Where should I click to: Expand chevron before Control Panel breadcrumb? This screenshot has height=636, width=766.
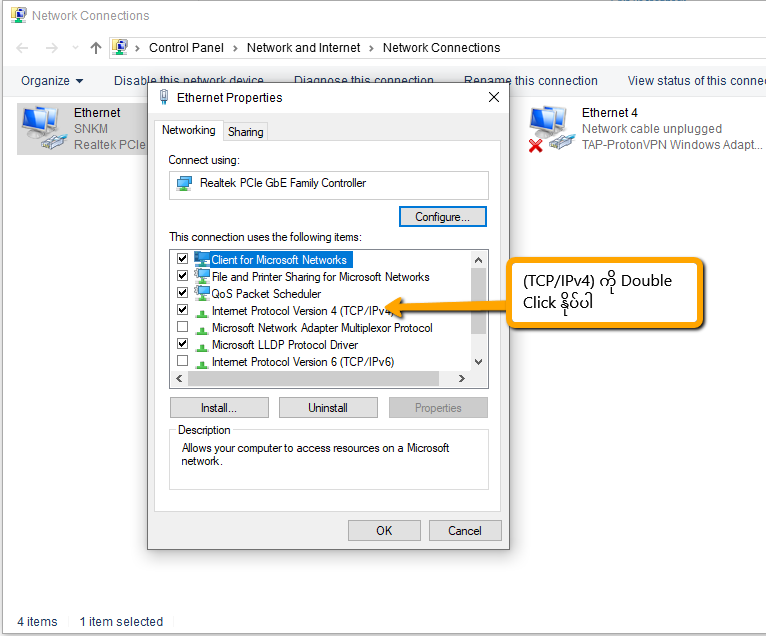point(138,48)
